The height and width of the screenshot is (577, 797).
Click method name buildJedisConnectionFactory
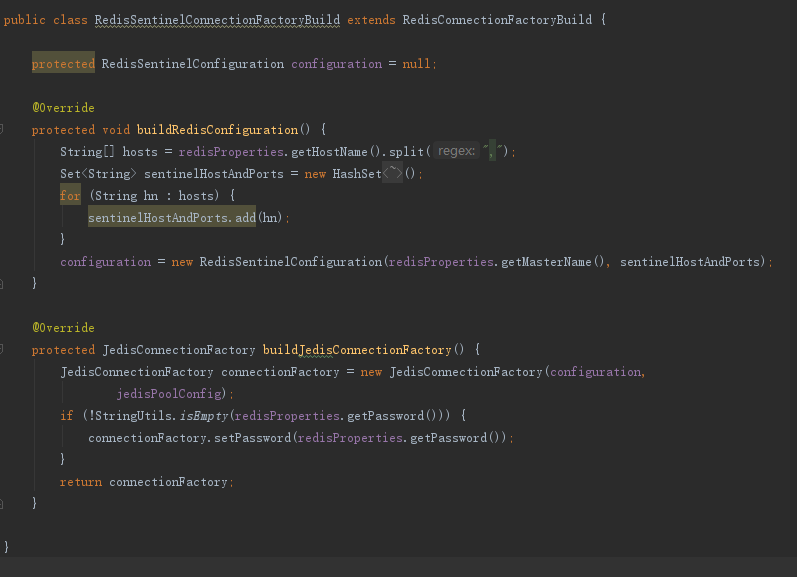[x=357, y=350]
